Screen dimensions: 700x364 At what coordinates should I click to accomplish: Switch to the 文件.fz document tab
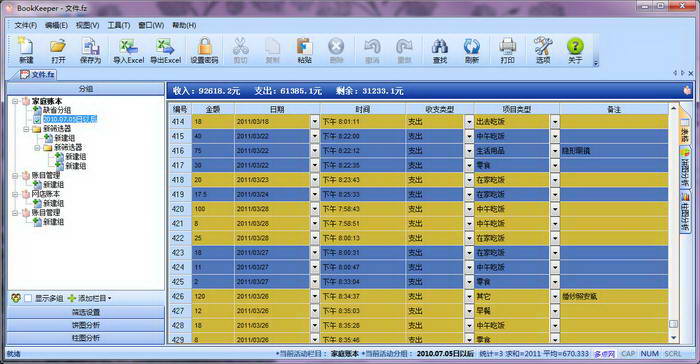[x=38, y=75]
